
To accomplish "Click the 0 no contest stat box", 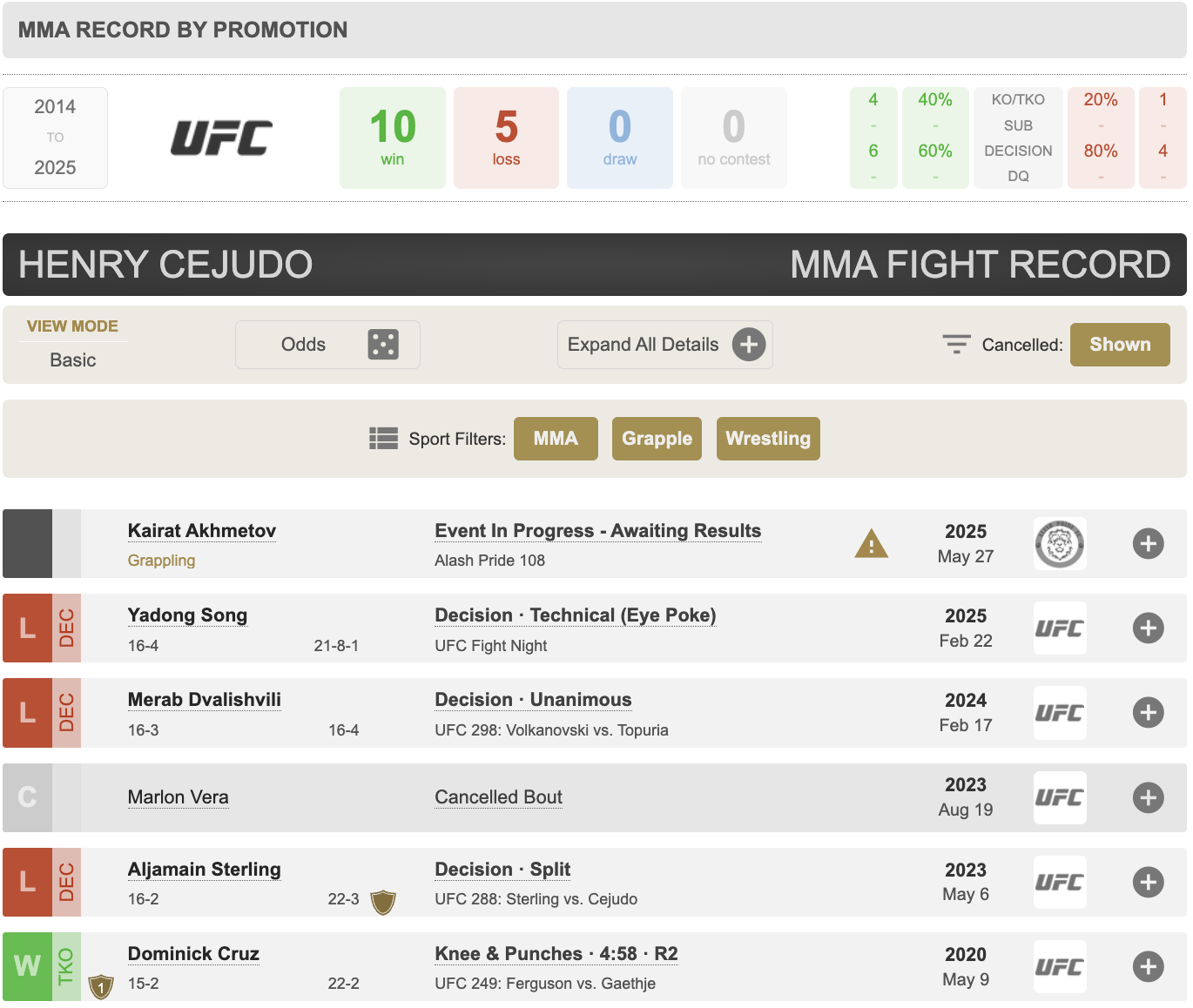I will 734,138.
